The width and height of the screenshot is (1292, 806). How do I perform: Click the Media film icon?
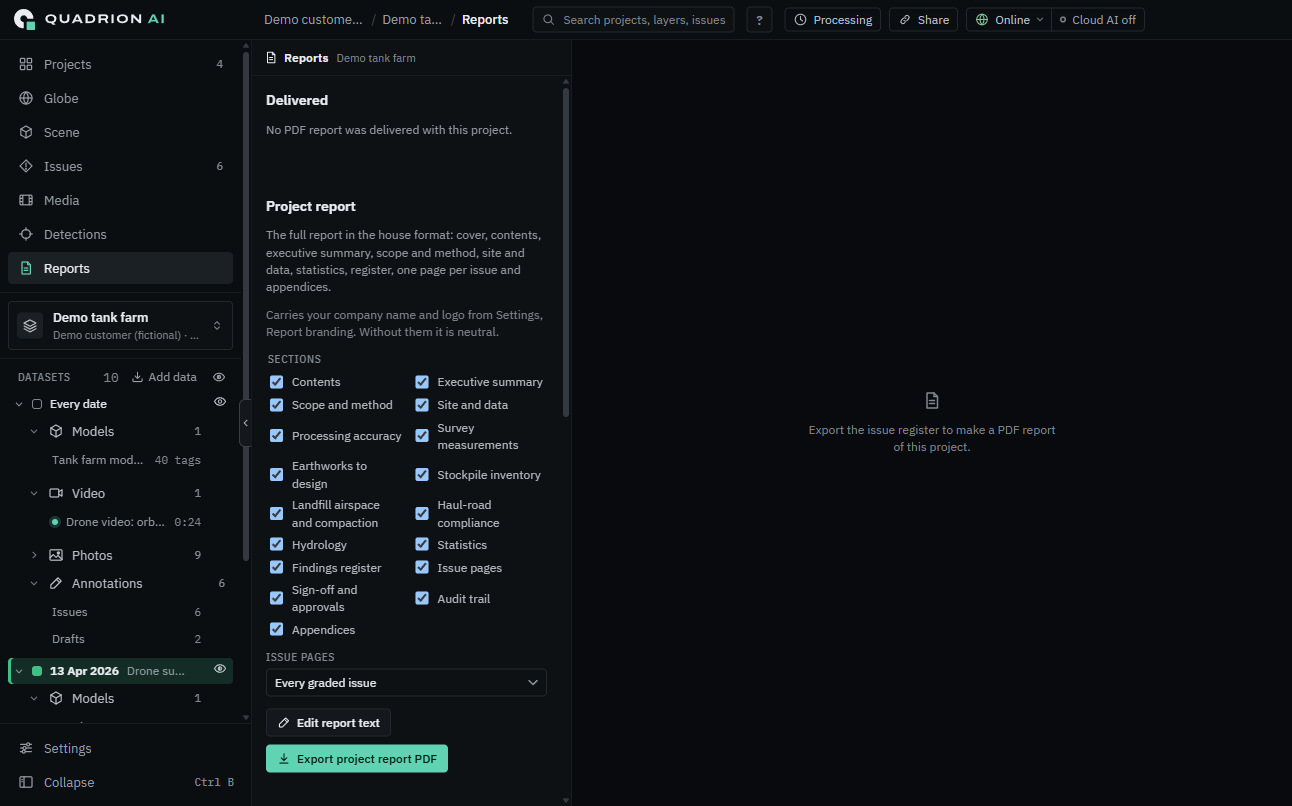pyautogui.click(x=26, y=200)
